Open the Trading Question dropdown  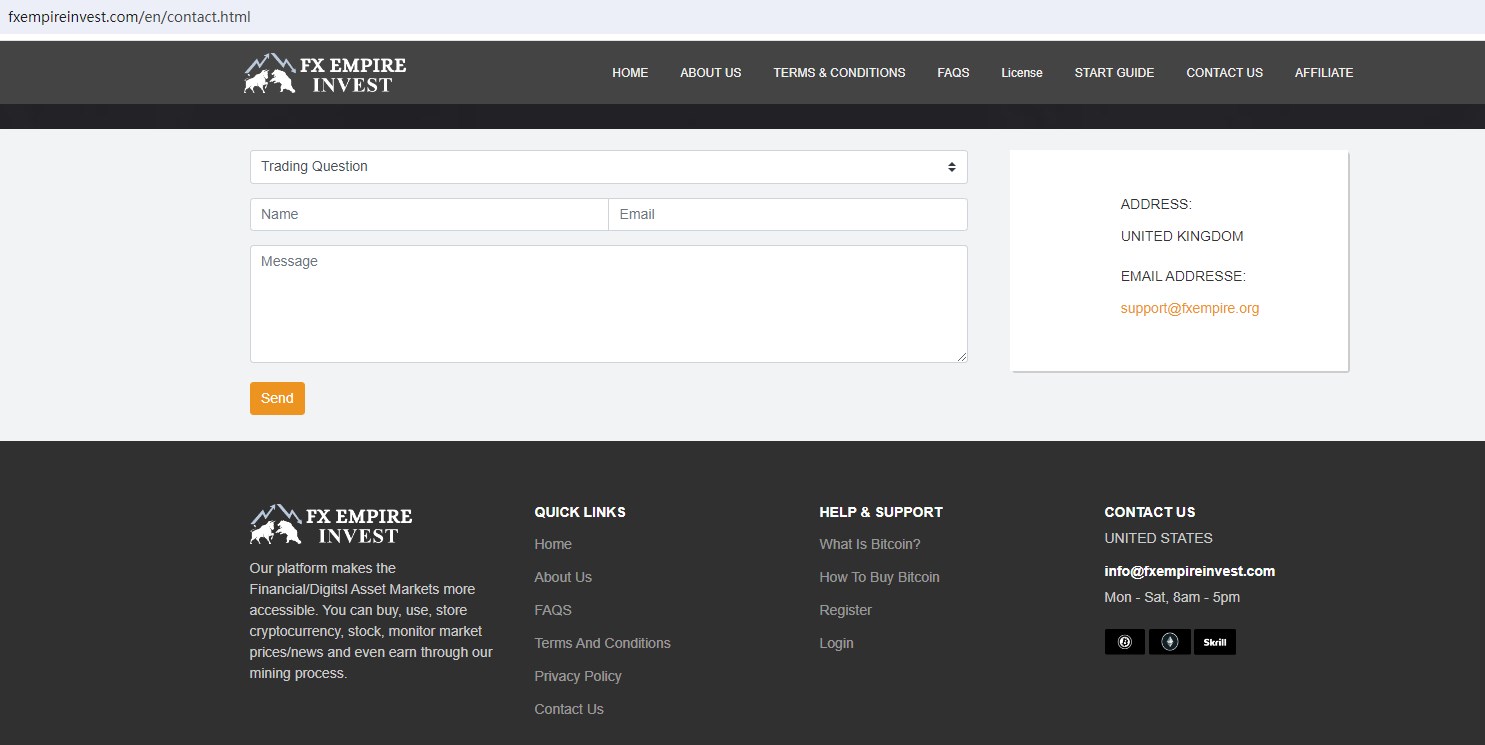pyautogui.click(x=608, y=167)
